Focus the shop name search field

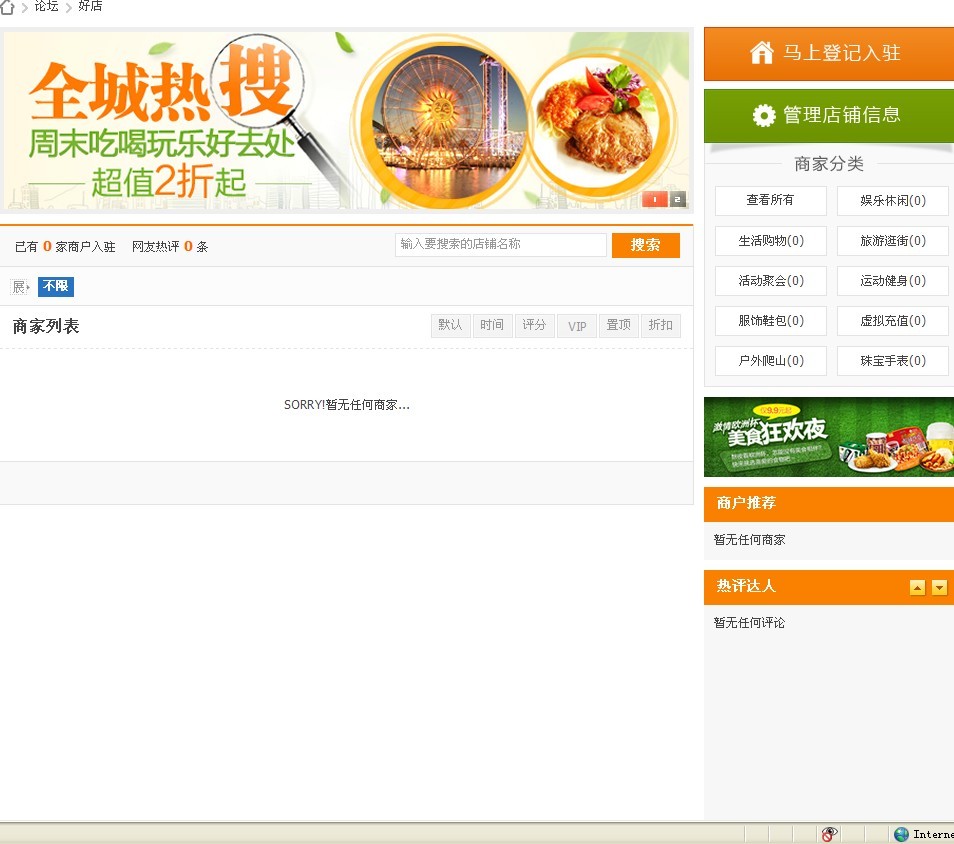(500, 245)
